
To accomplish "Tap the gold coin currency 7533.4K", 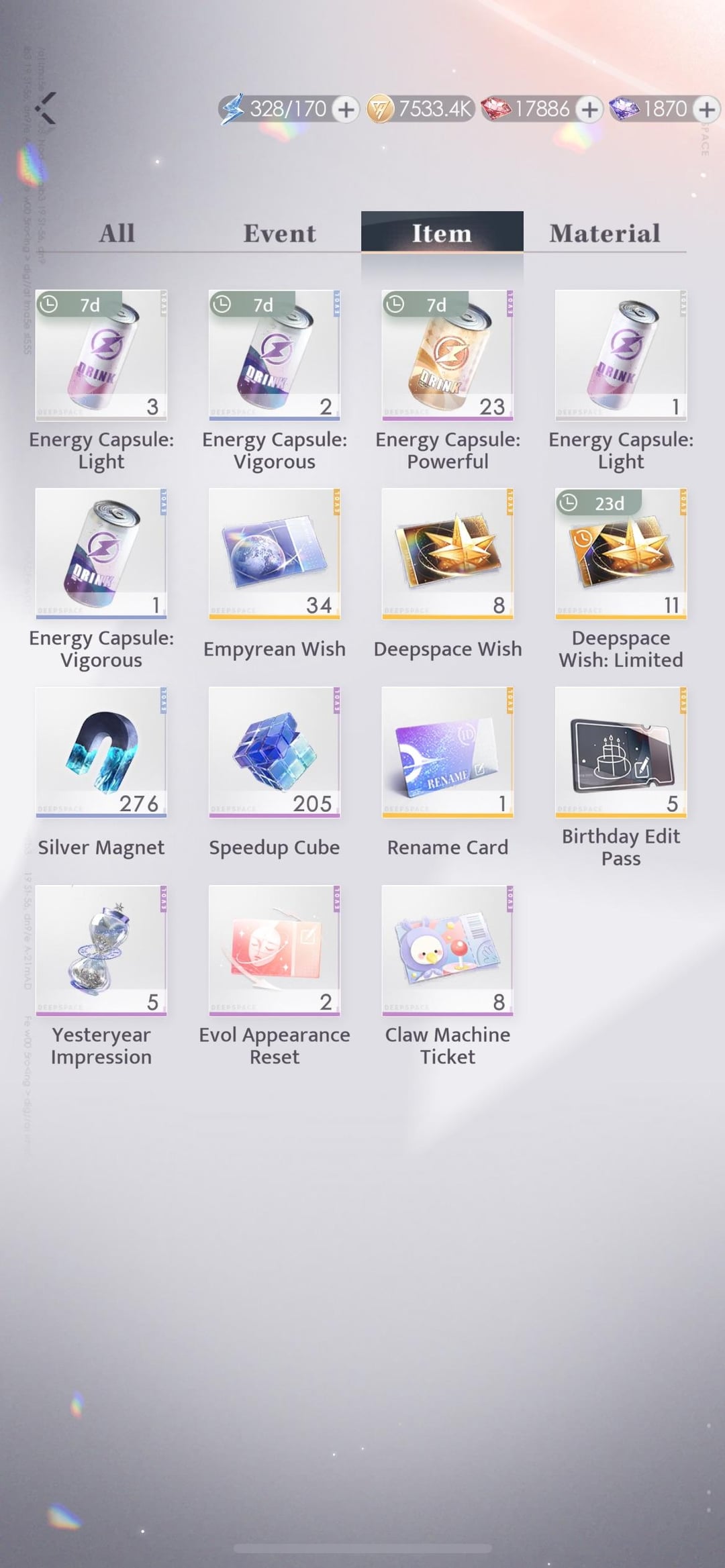I will [420, 109].
